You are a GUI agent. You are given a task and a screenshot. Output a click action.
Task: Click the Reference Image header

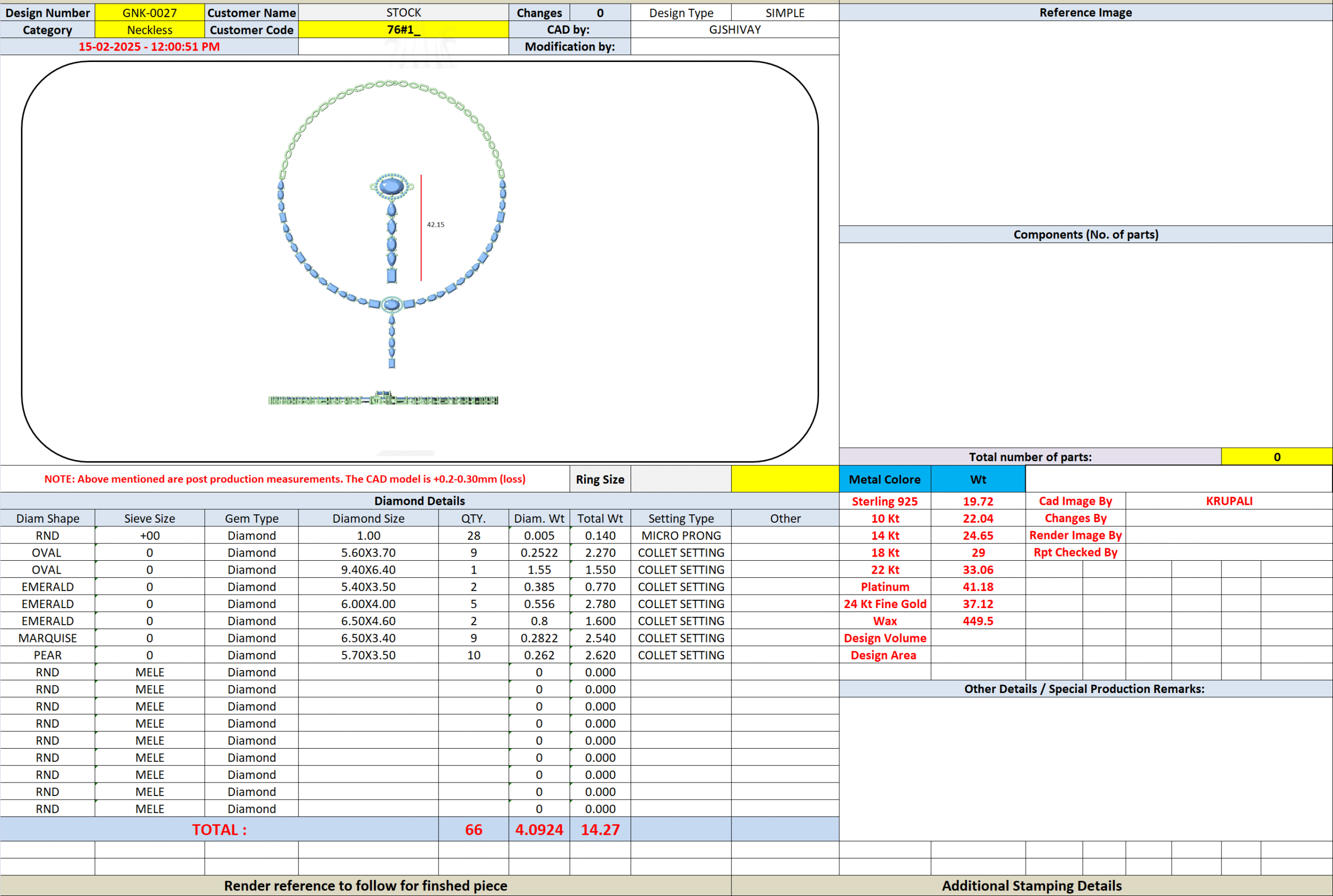[x=1085, y=12]
